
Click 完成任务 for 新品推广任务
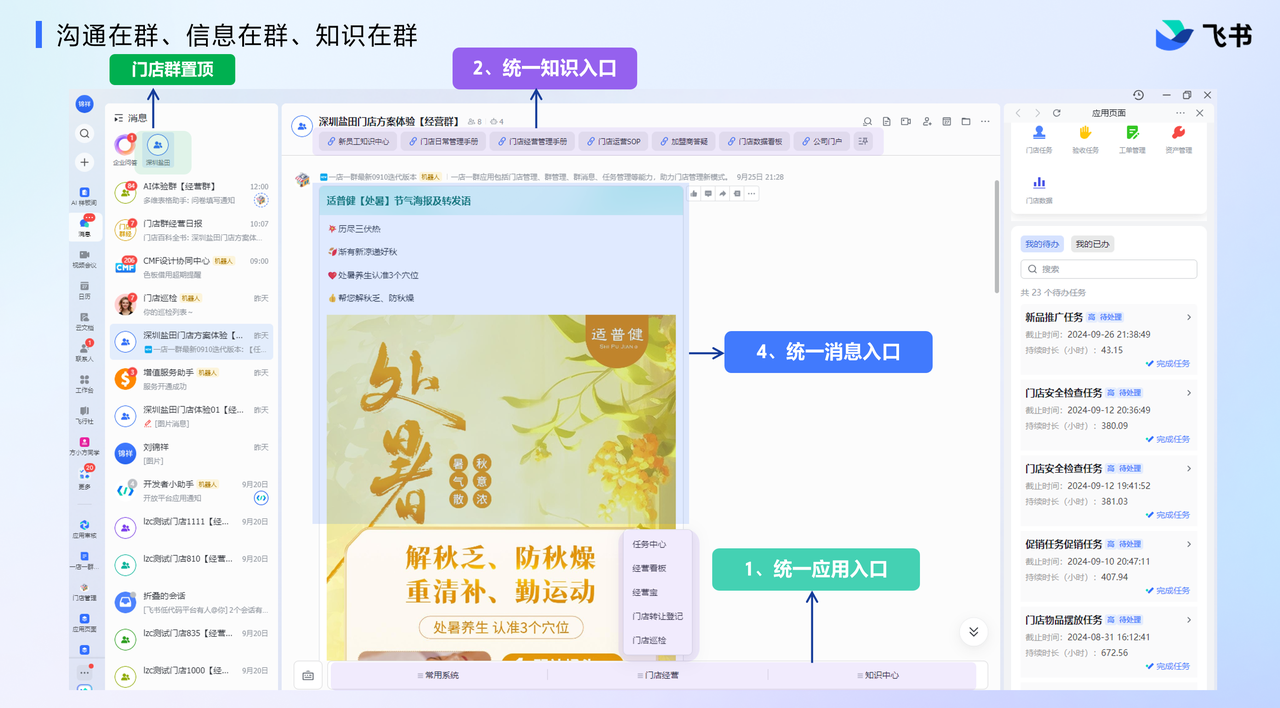tap(1168, 363)
